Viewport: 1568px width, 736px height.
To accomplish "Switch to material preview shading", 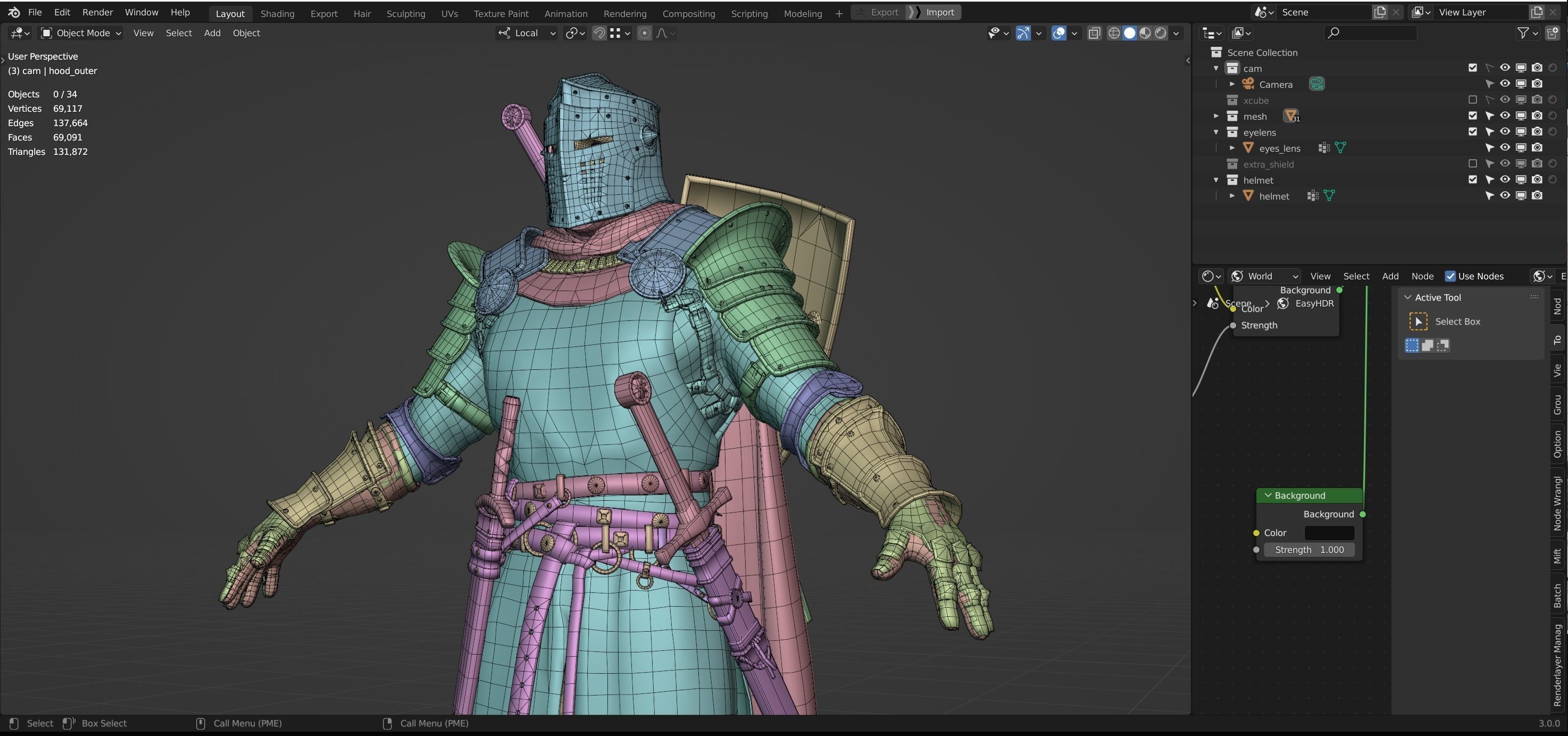I will pos(1146,33).
